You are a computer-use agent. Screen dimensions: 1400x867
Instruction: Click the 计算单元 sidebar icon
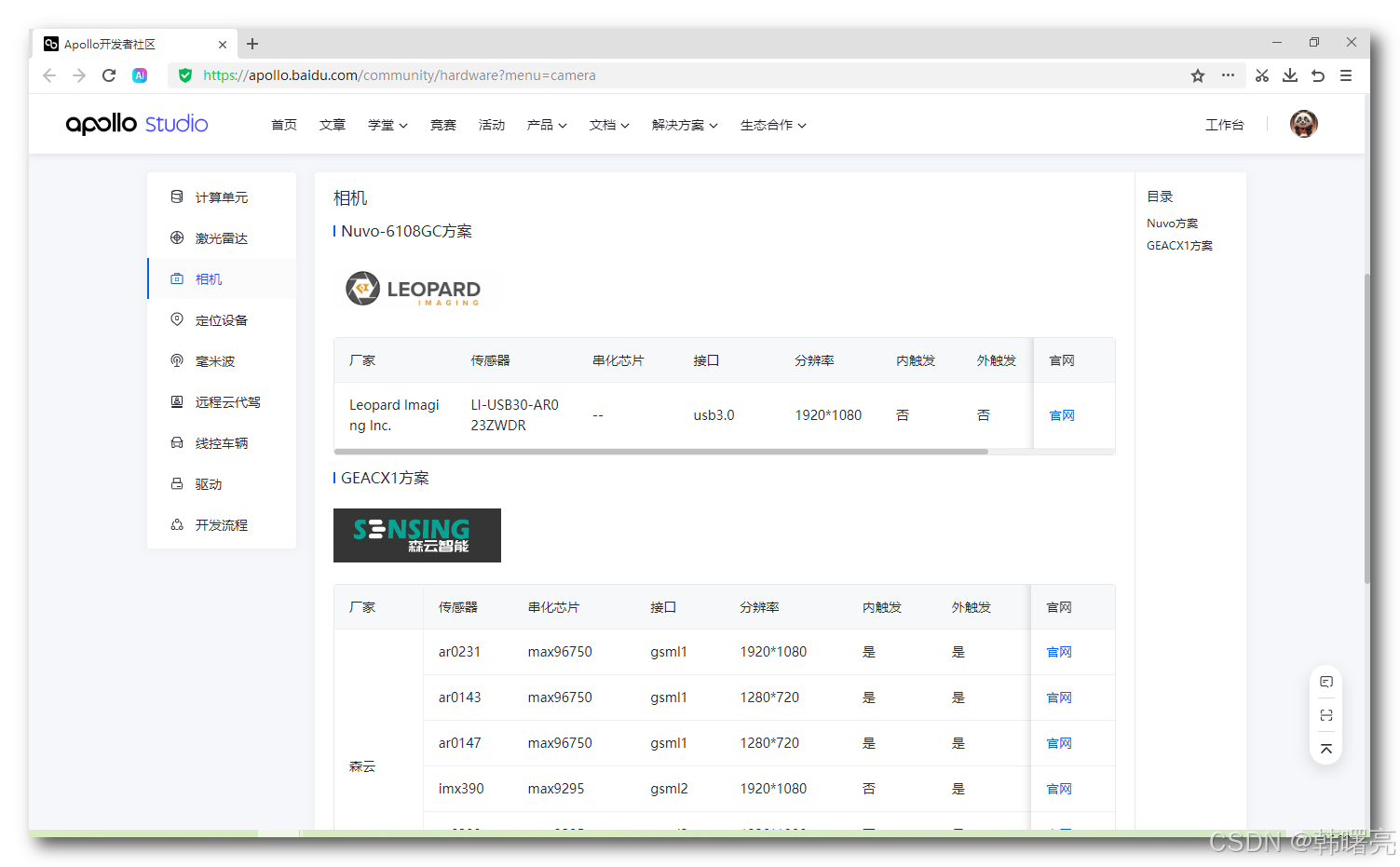click(177, 196)
